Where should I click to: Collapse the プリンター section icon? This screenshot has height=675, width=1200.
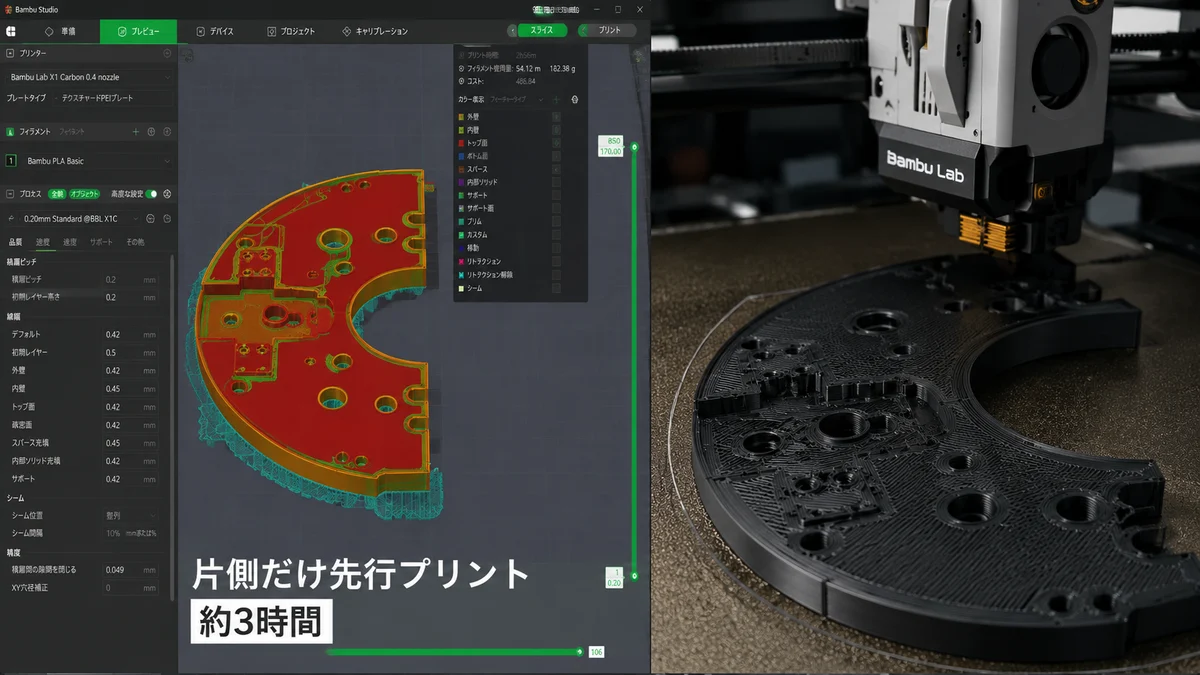[10, 53]
